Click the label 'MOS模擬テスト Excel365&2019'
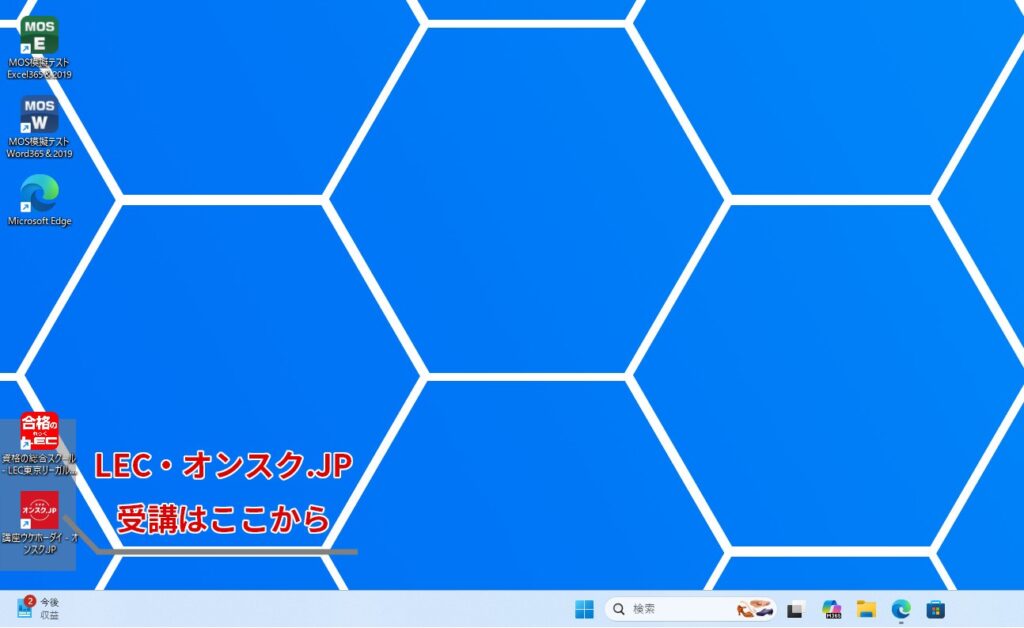 39,68
